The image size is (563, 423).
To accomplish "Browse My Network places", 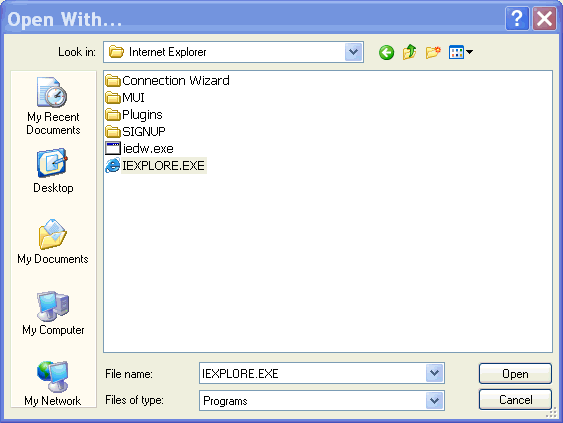I will (x=52, y=384).
